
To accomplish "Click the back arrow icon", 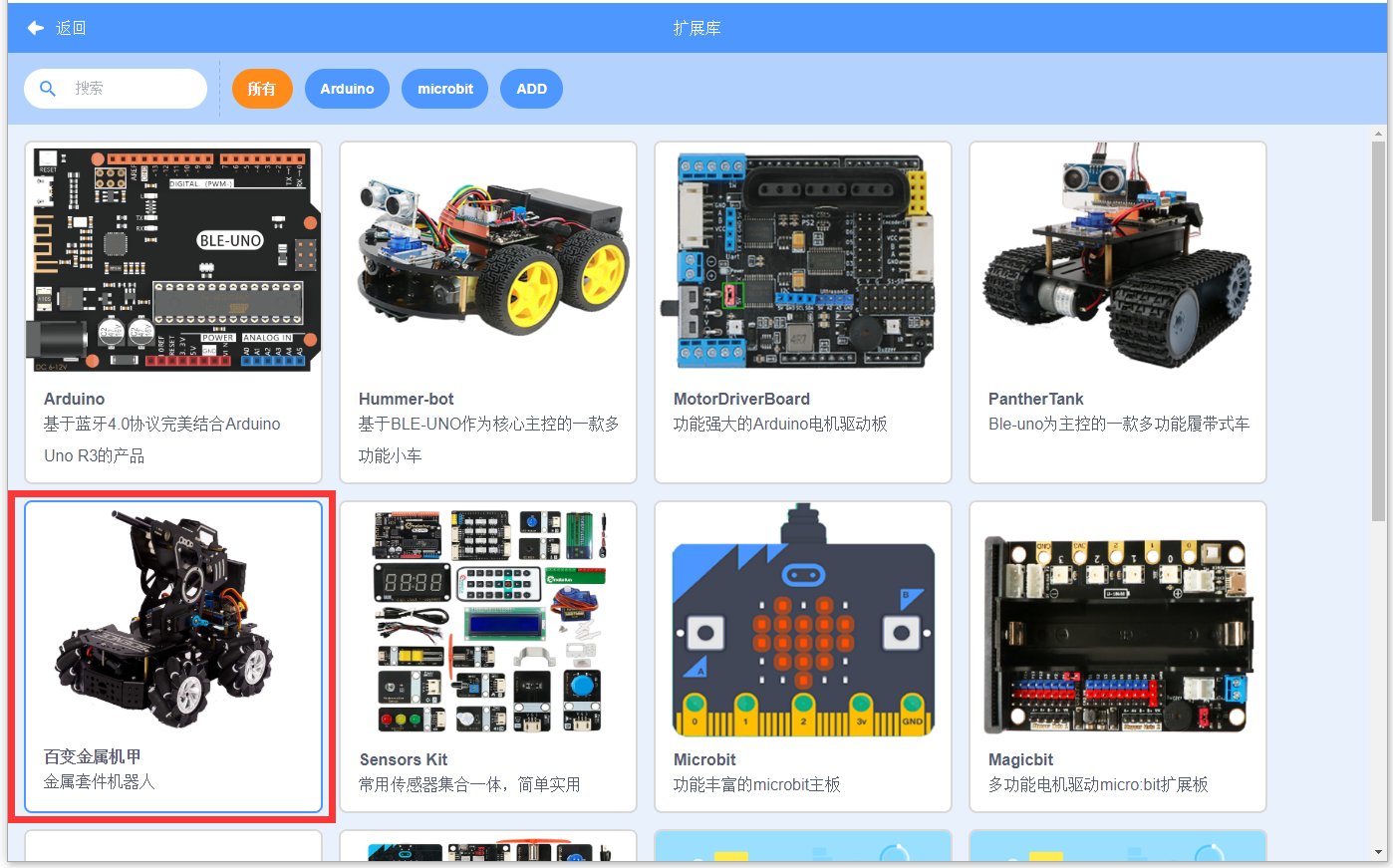I will [x=36, y=28].
